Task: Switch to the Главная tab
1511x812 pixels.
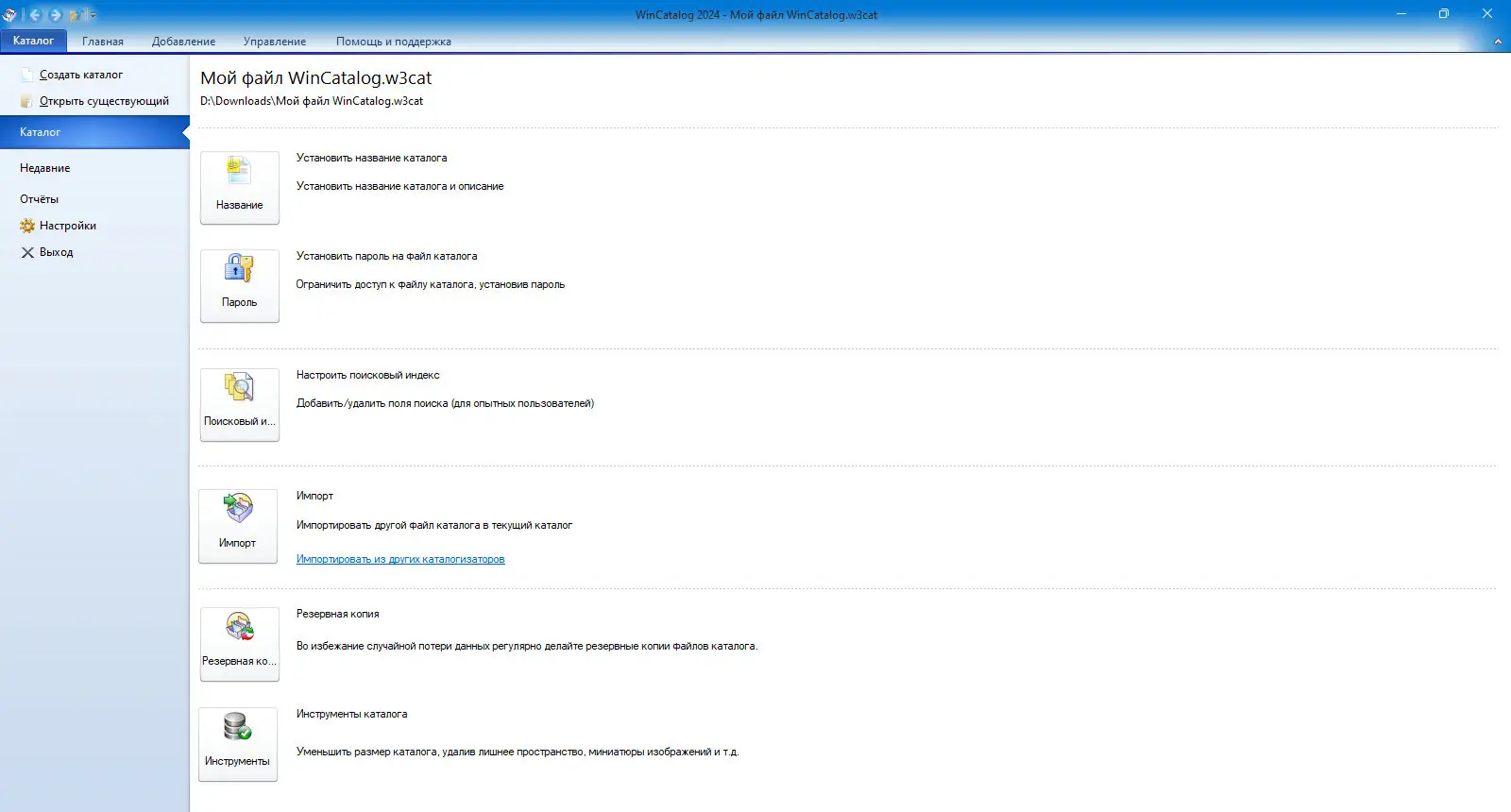Action: click(x=103, y=42)
